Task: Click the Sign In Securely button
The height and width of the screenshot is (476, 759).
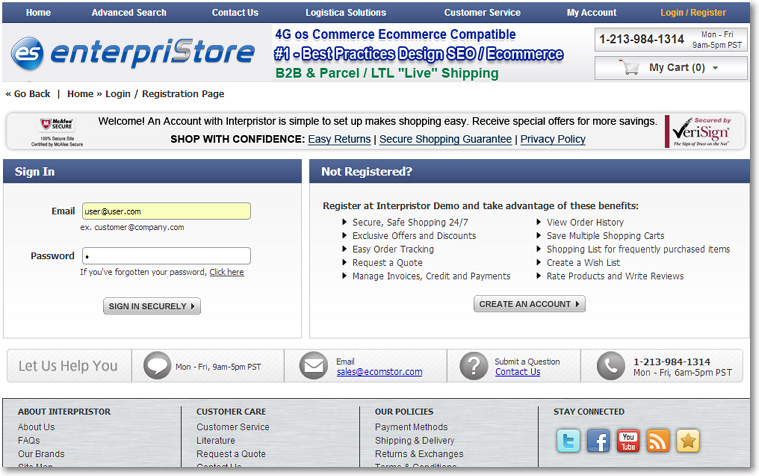Action: (152, 306)
